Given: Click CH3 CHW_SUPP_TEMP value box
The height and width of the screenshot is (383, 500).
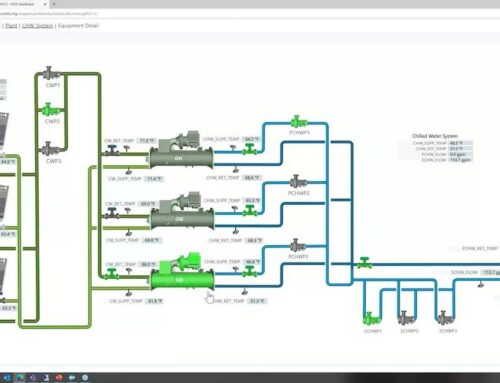Looking at the screenshot, I should (252, 262).
